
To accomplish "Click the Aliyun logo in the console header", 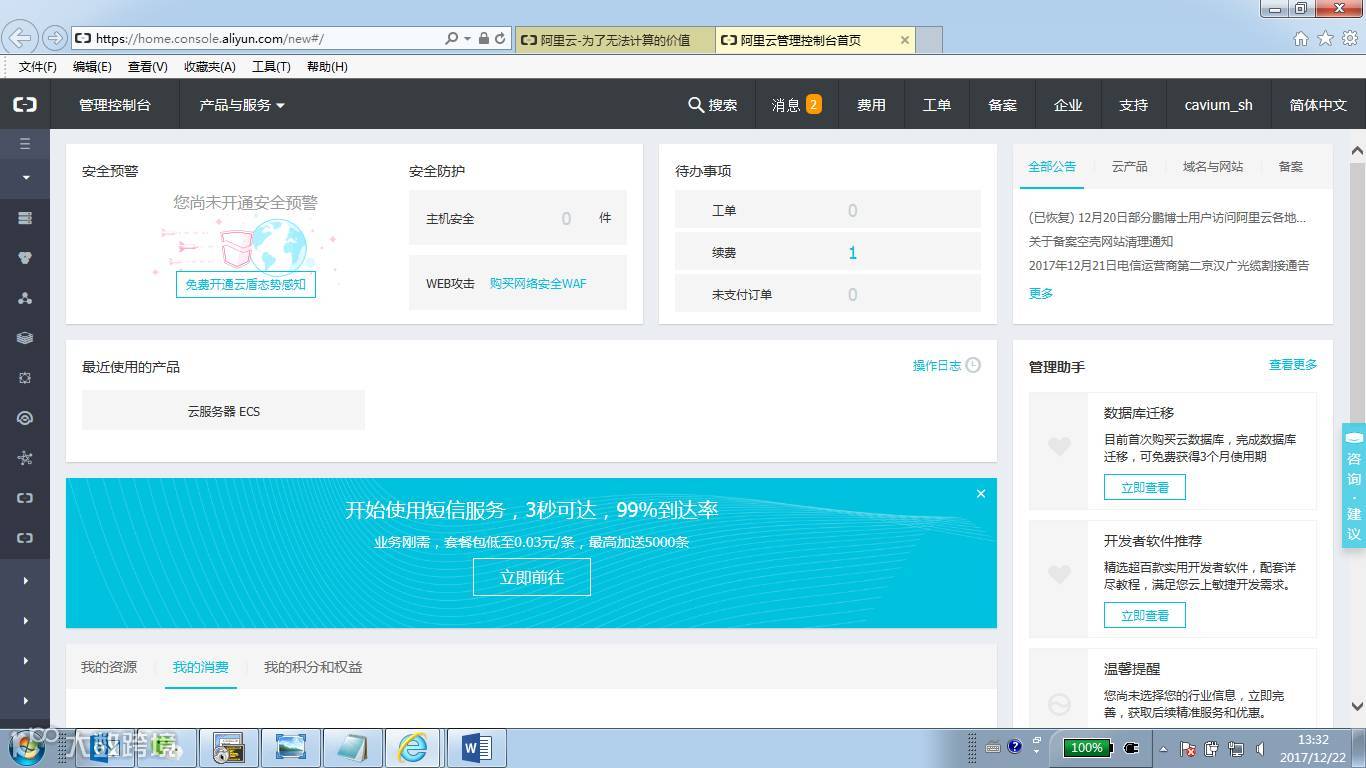I will 25,104.
